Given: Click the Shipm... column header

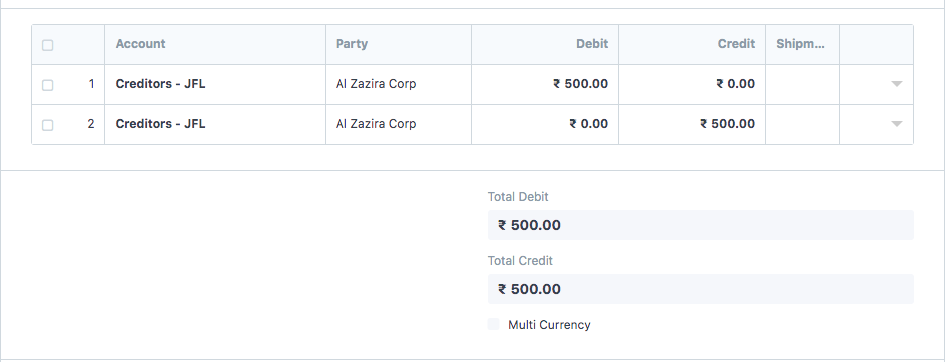Looking at the screenshot, I should [802, 45].
